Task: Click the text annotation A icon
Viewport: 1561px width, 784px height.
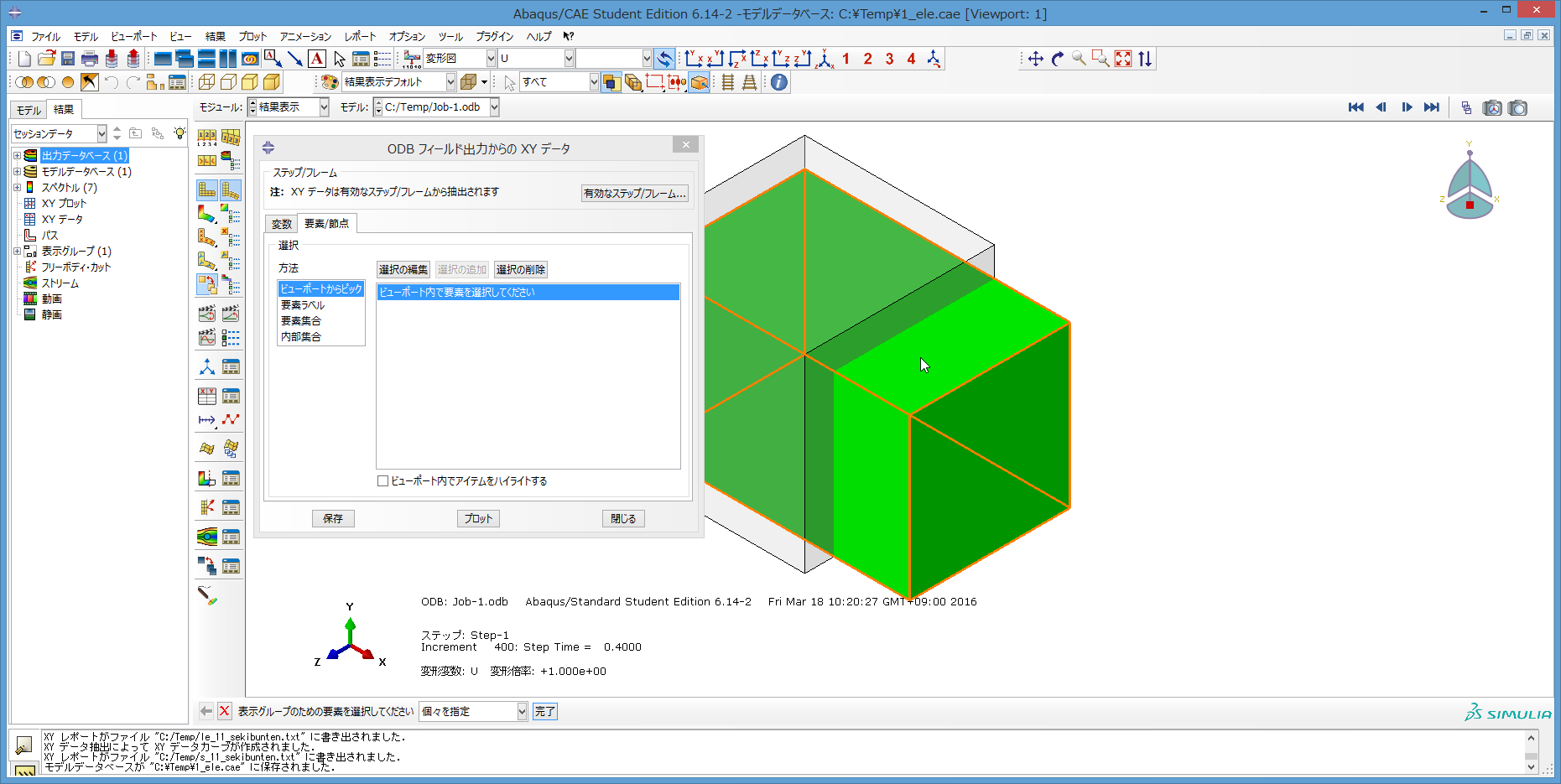Action: click(x=317, y=59)
